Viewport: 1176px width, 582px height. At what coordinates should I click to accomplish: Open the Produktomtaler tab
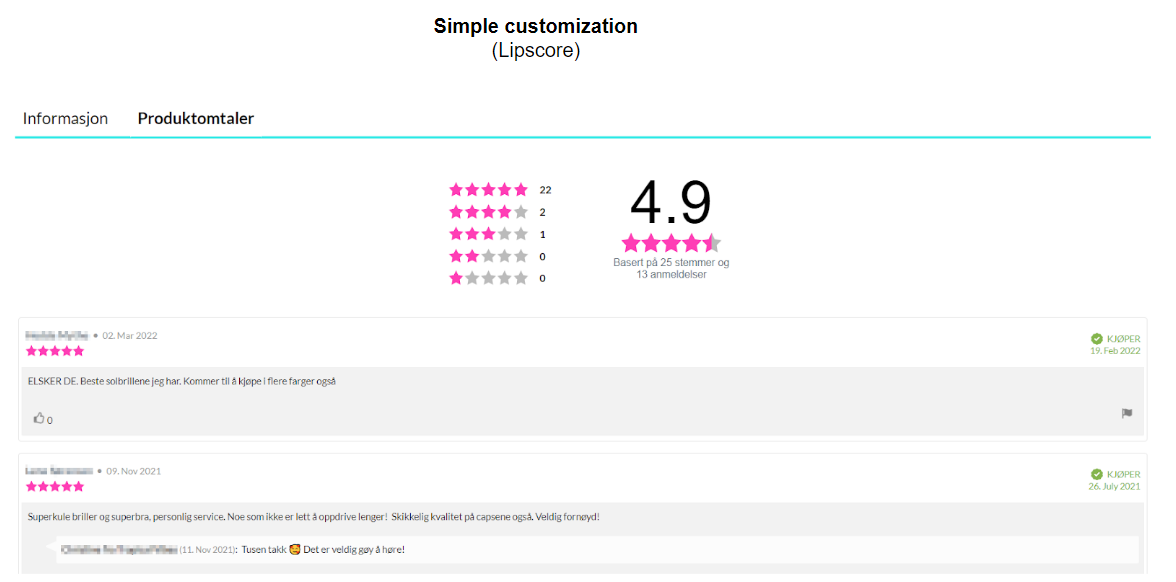pos(196,119)
